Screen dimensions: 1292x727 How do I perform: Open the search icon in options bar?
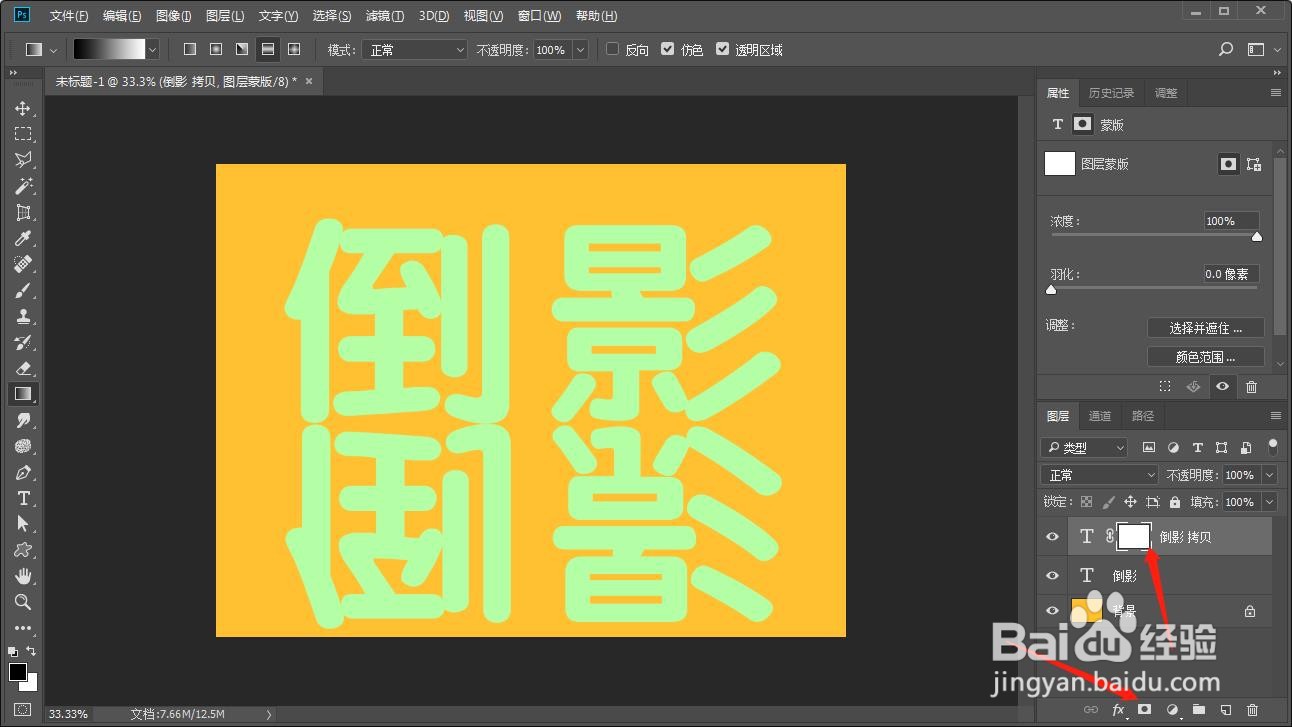tap(1226, 49)
